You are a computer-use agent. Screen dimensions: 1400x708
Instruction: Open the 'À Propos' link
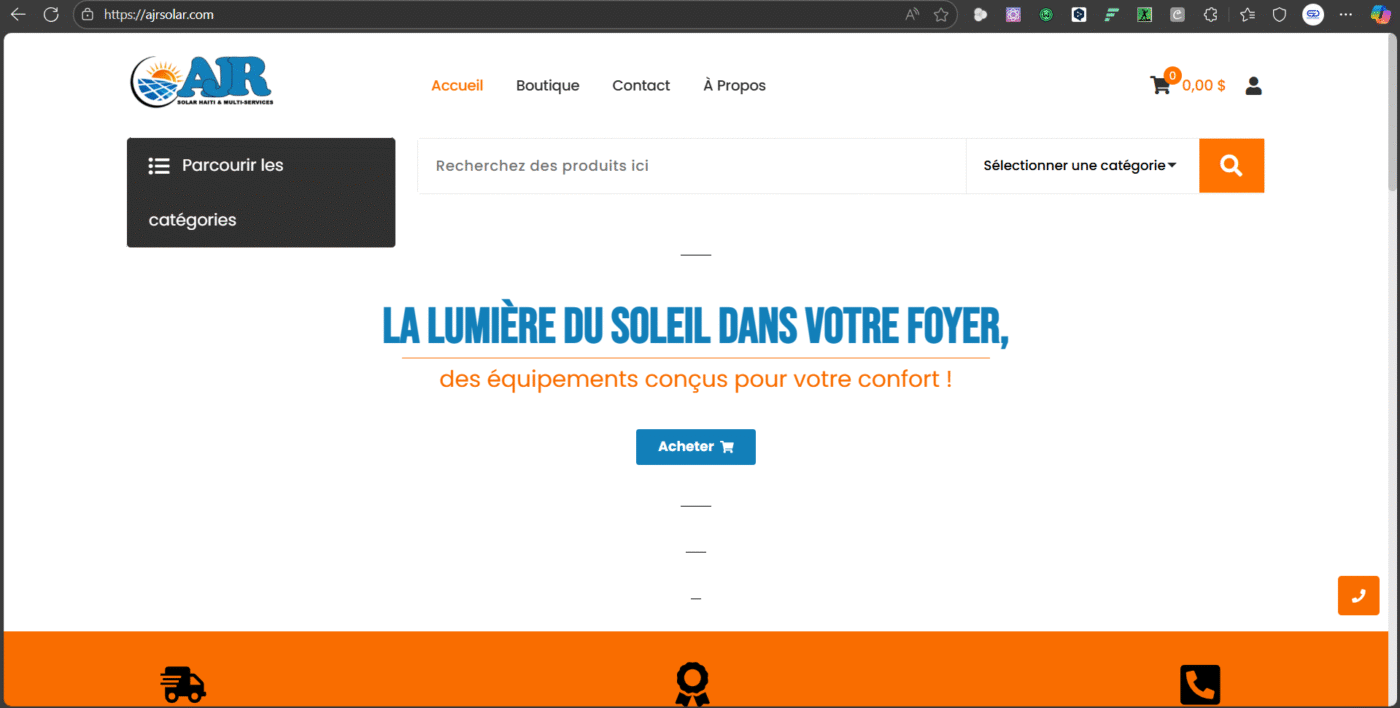(734, 86)
